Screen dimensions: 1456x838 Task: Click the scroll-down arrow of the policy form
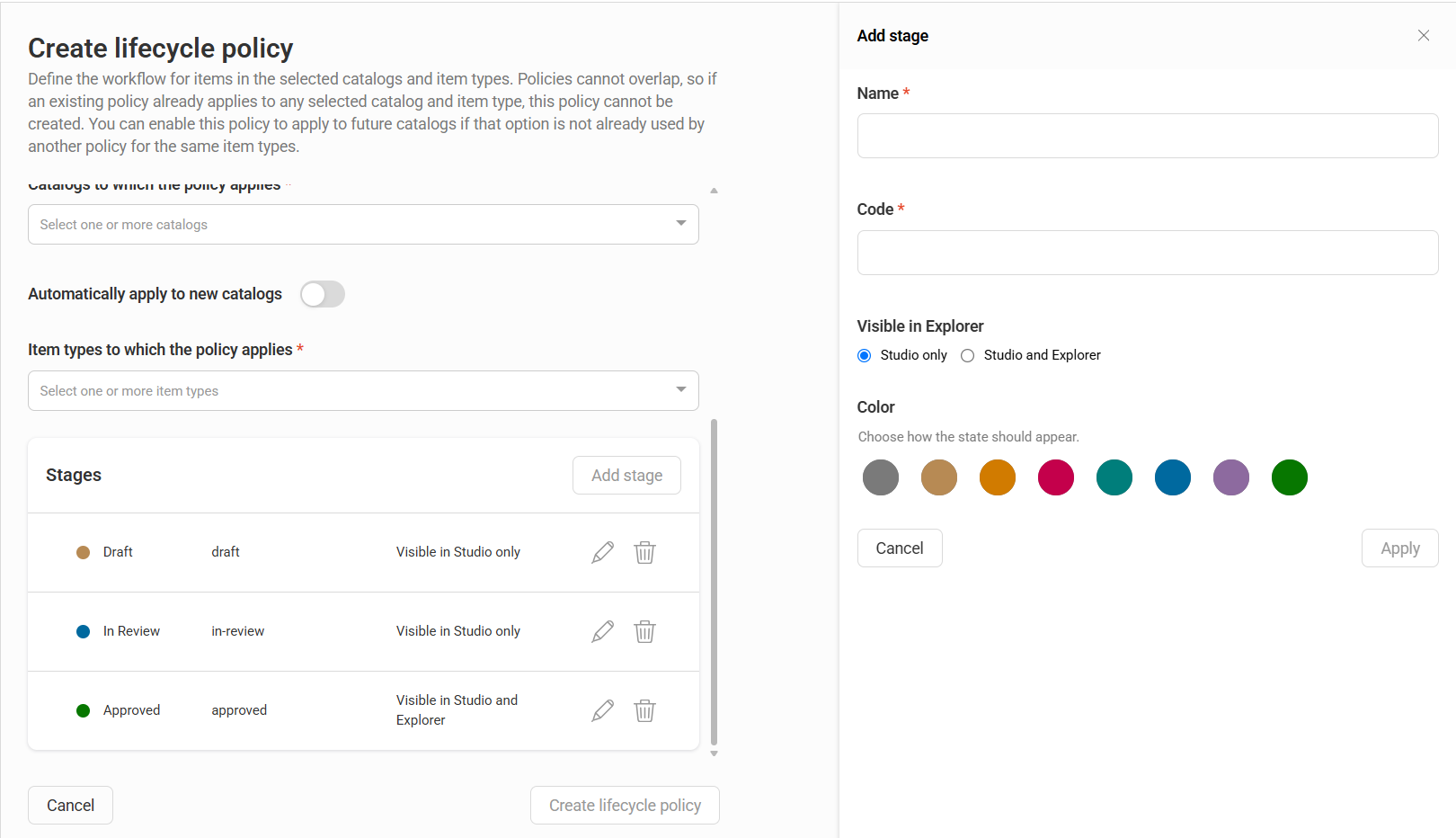(x=715, y=753)
